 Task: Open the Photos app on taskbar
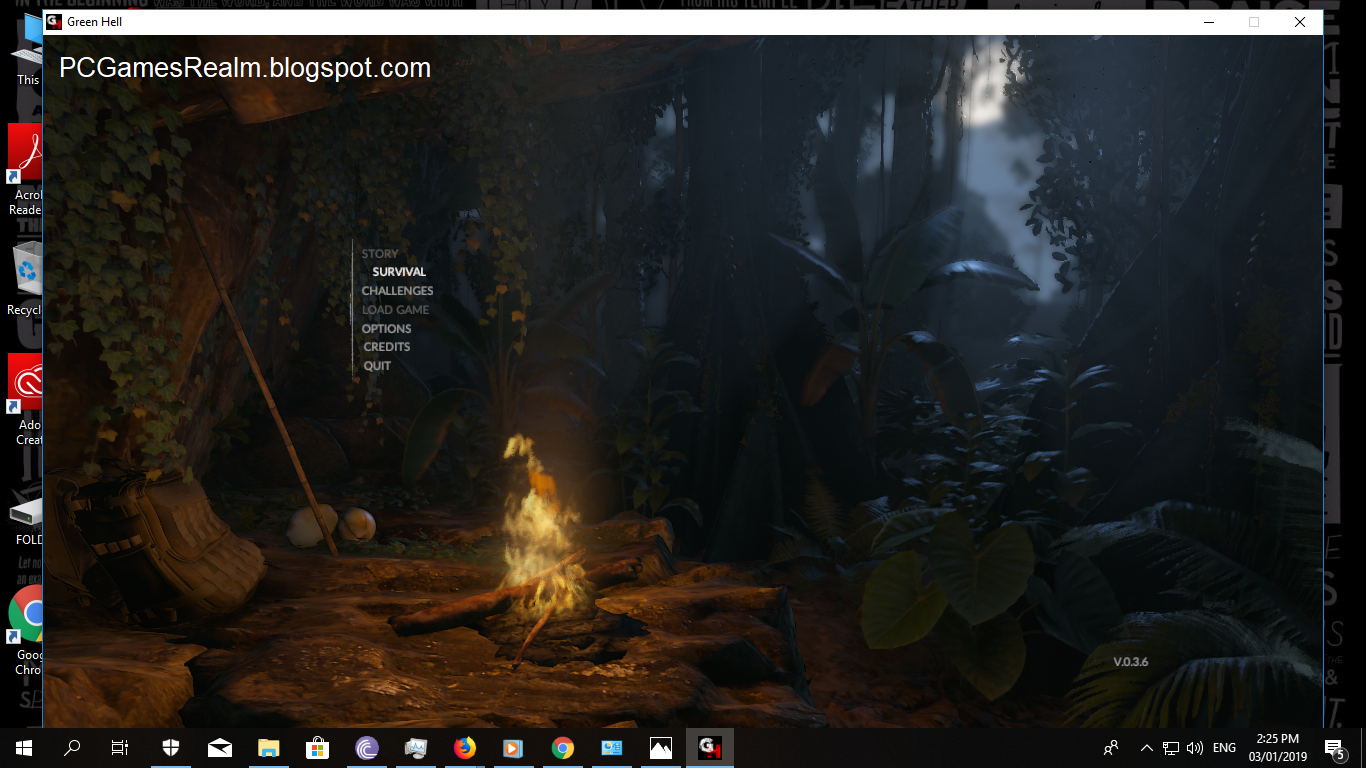pos(660,747)
